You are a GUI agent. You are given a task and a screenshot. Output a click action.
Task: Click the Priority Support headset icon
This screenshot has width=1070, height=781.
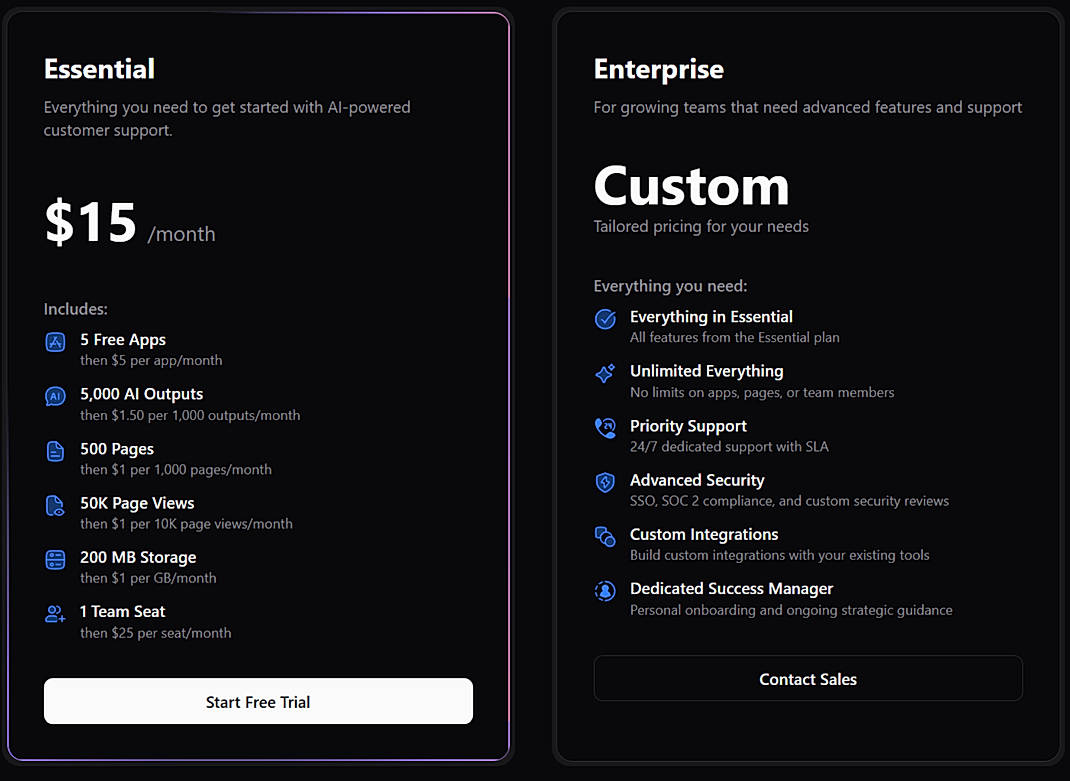pyautogui.click(x=604, y=427)
